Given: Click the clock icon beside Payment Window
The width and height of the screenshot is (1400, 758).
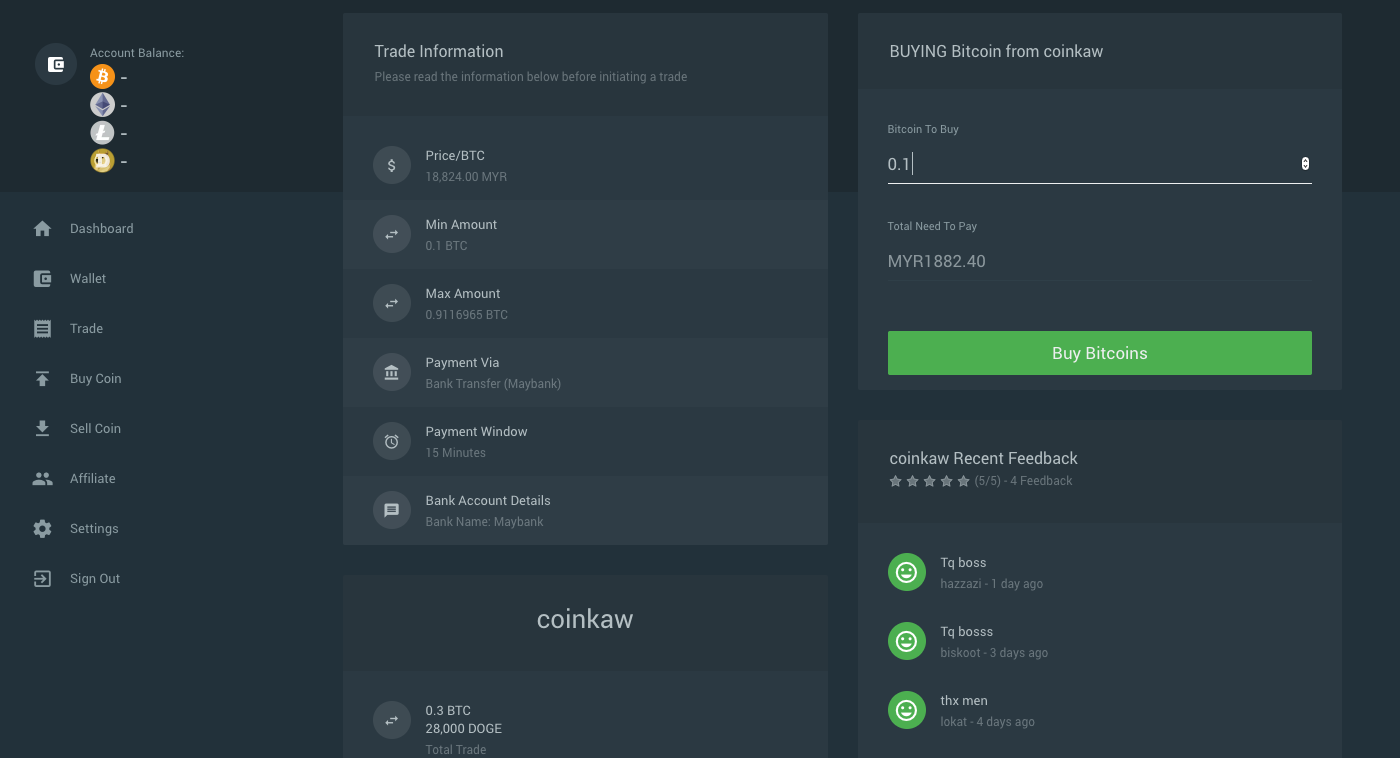Looking at the screenshot, I should (392, 441).
